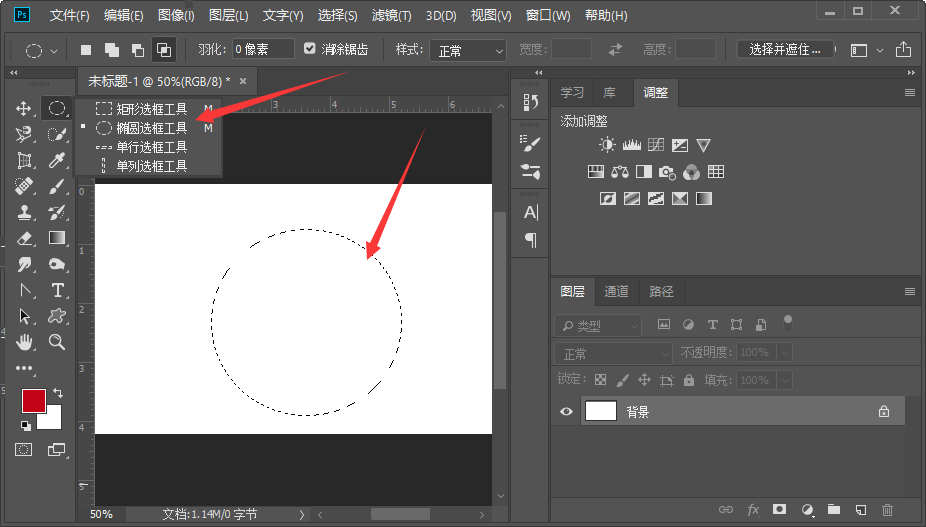The image size is (926, 527).
Task: Open the 滤镜(T) menu
Action: pyautogui.click(x=392, y=15)
